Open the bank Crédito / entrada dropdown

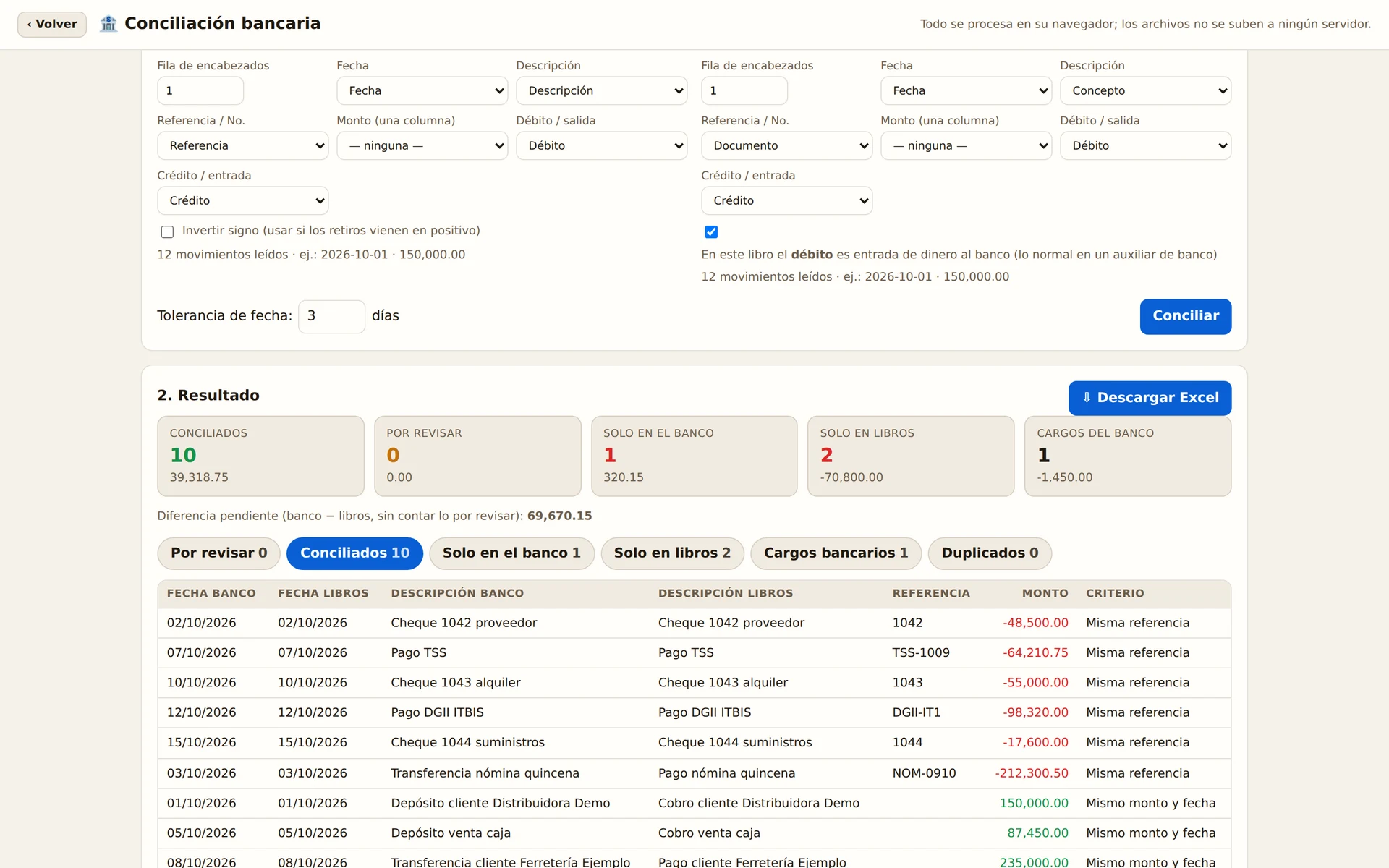242,200
